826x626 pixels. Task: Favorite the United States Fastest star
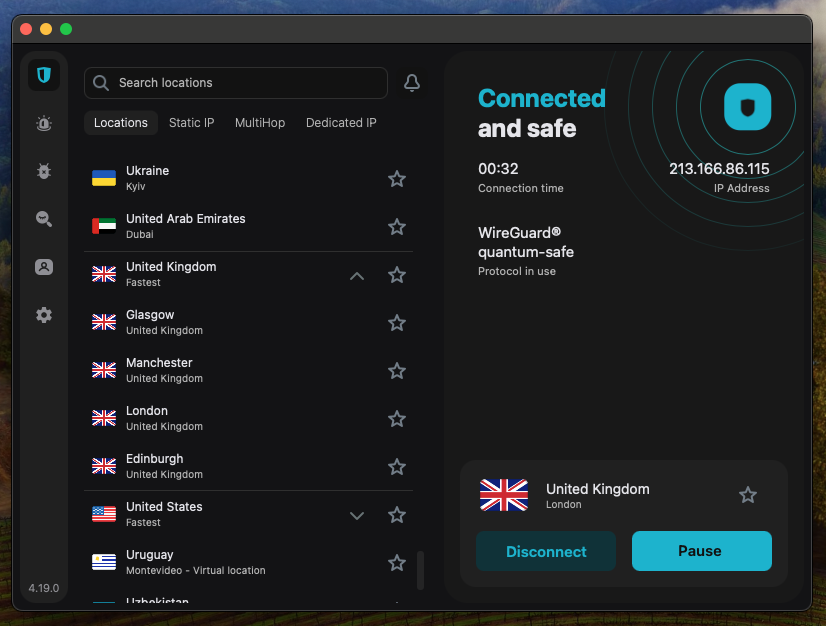397,514
